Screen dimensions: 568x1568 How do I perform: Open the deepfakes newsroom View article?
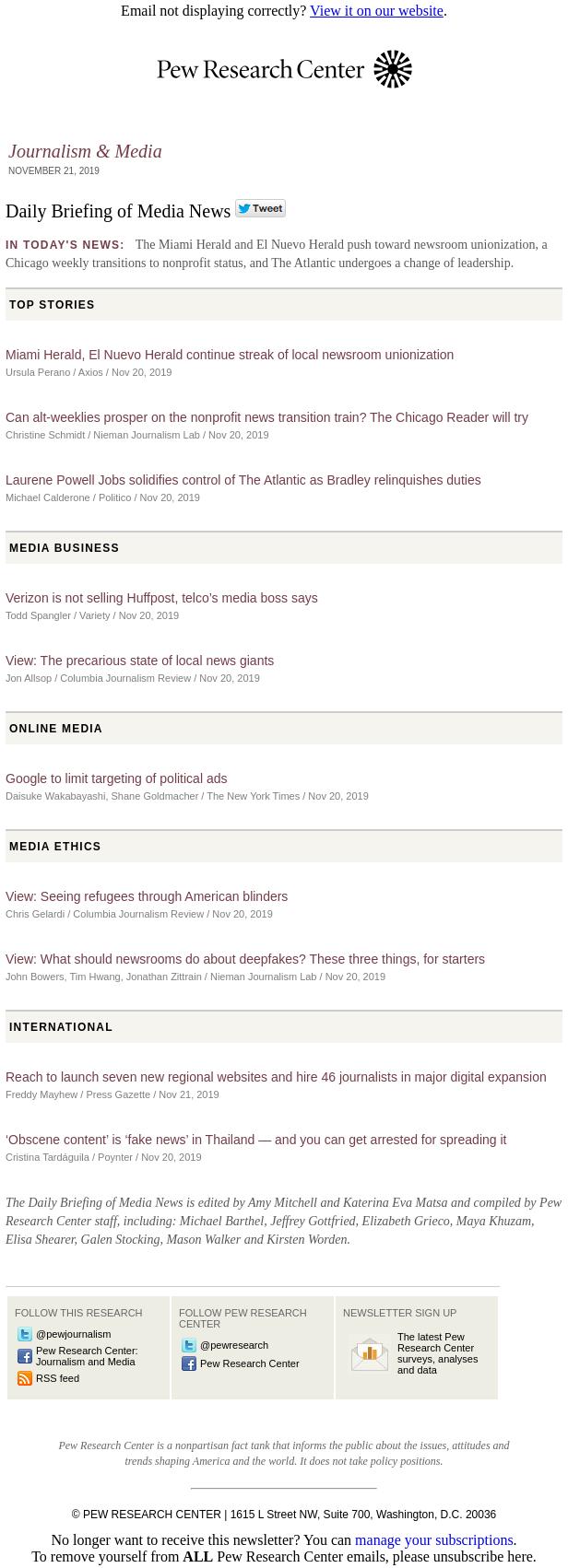(x=245, y=959)
